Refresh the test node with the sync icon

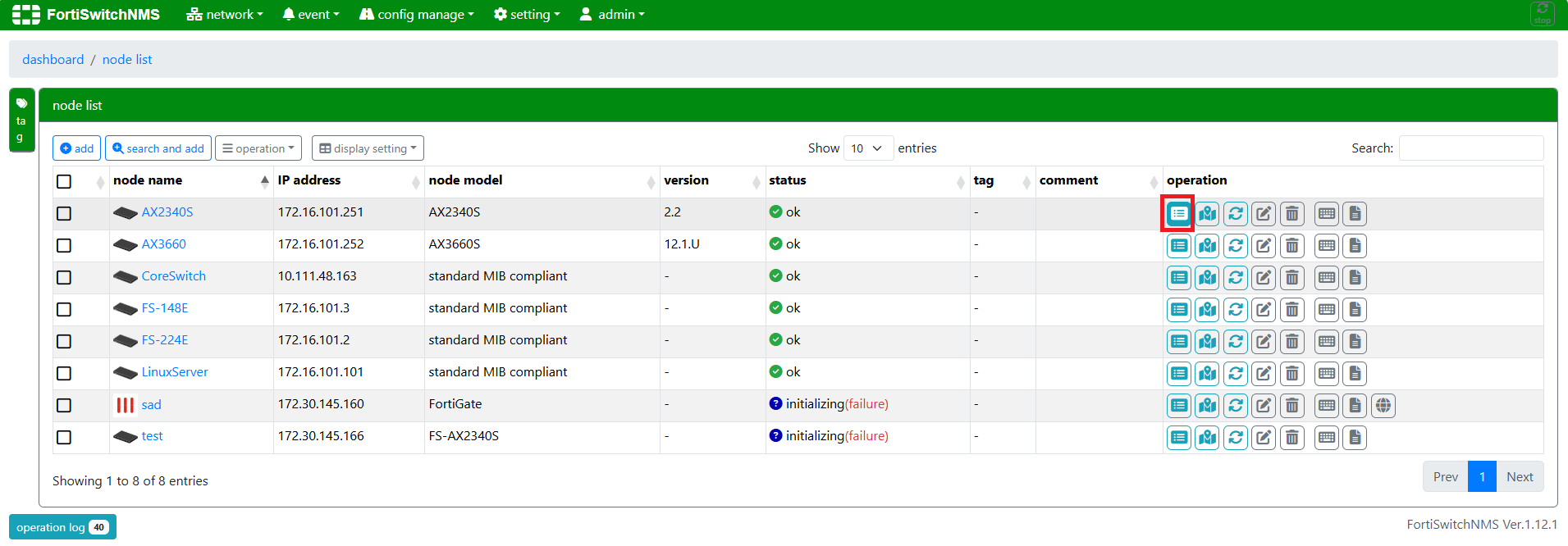1236,438
